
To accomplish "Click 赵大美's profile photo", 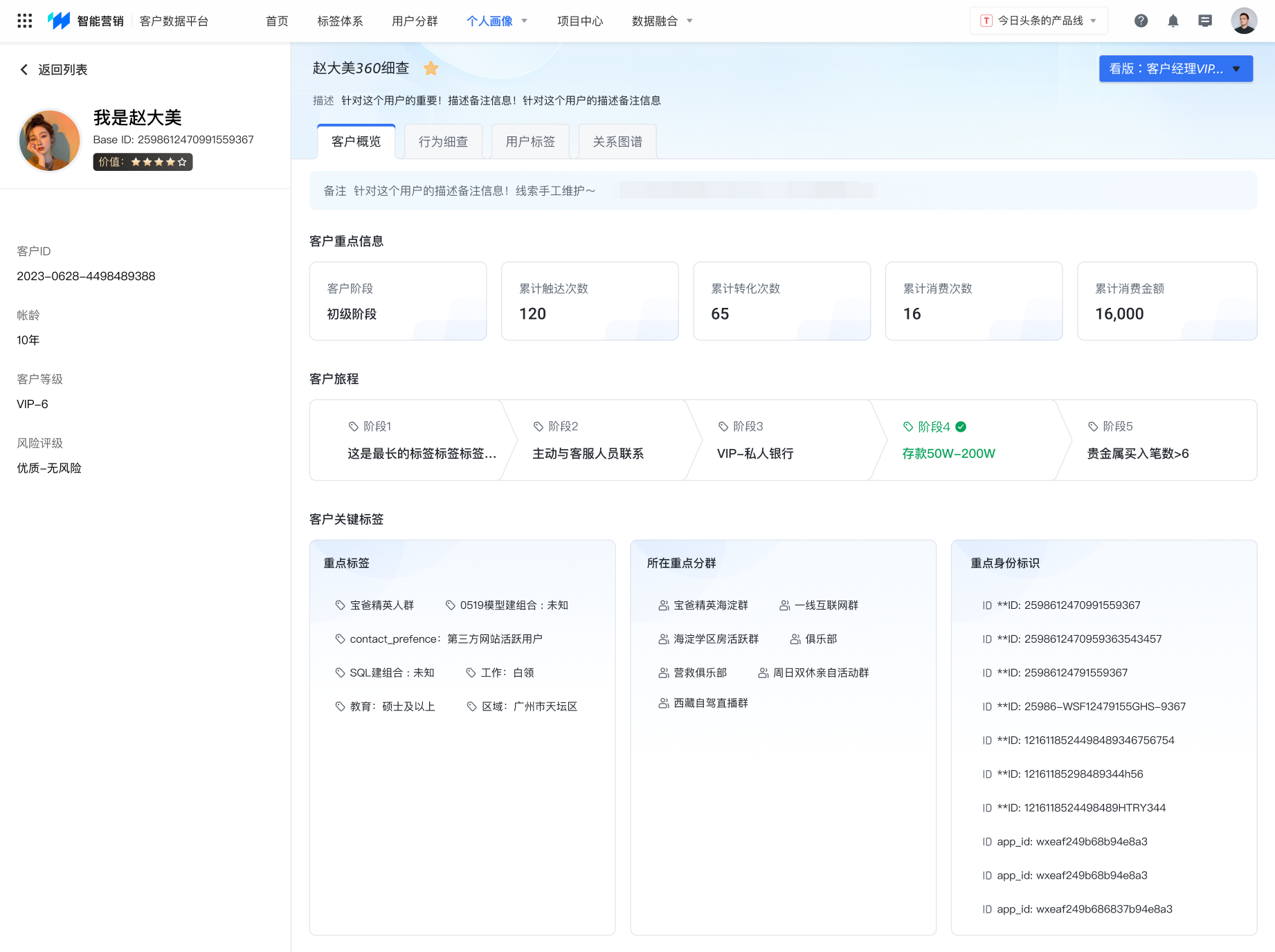I will pyautogui.click(x=49, y=140).
